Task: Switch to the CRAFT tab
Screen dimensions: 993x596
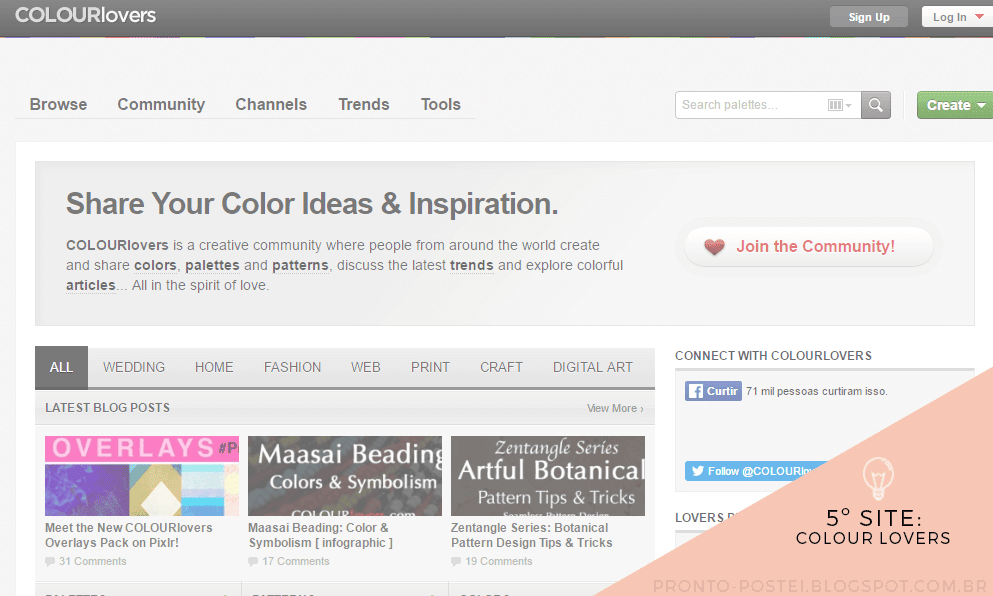Action: click(x=501, y=367)
